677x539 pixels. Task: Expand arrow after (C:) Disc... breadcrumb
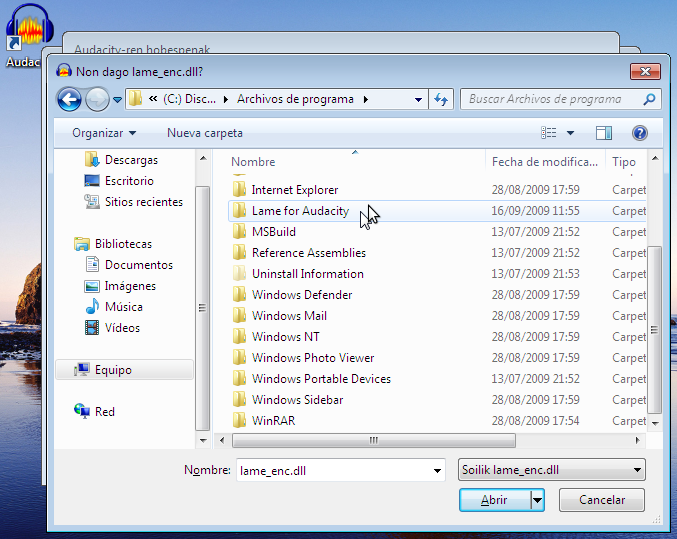click(226, 100)
